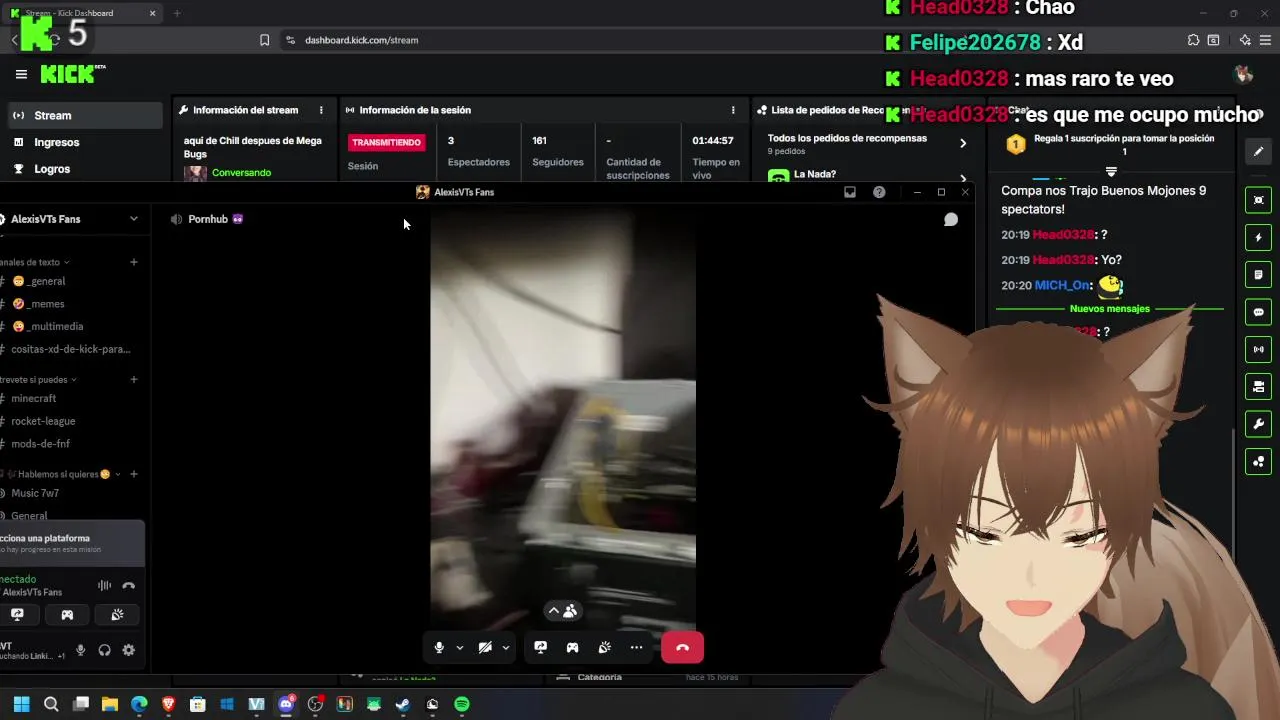This screenshot has height=720, width=1280.
Task: Open the Kick hamburger menu
Action: 21,74
